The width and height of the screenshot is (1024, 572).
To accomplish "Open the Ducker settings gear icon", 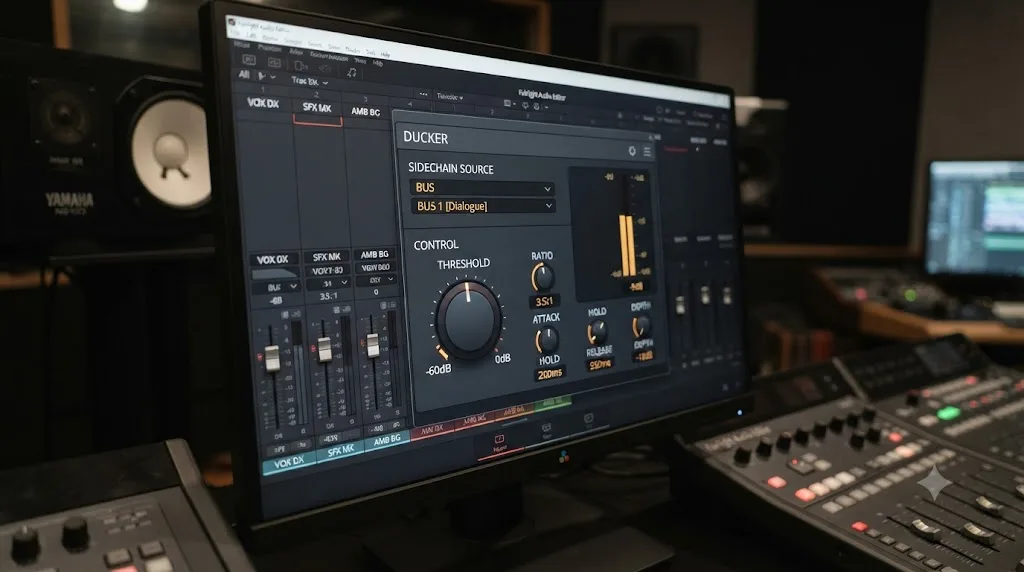I will (632, 151).
